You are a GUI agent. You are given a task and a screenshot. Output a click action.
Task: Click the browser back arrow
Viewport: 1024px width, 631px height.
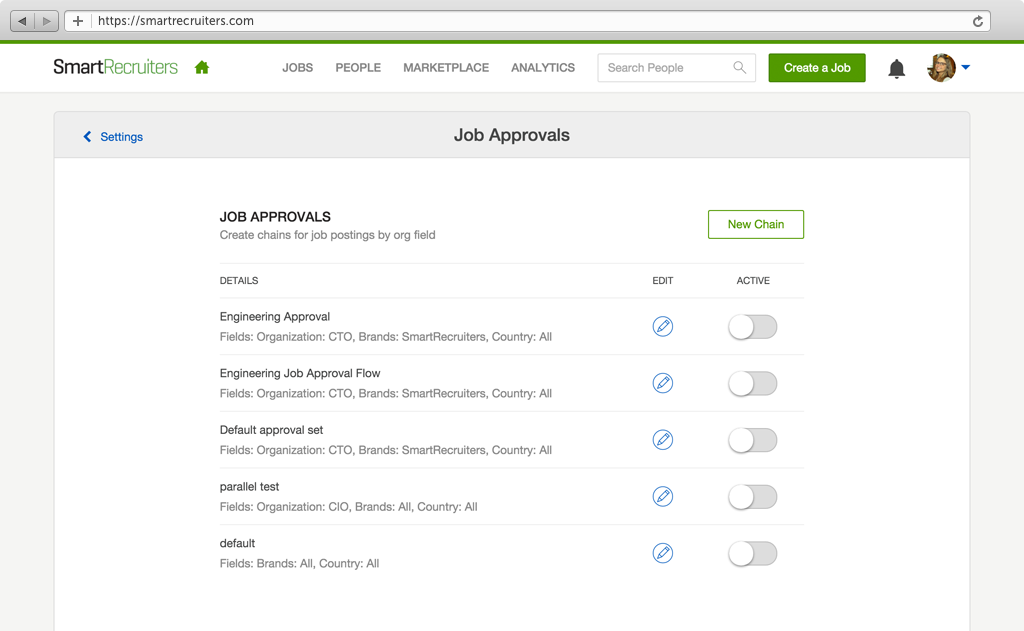pos(22,21)
